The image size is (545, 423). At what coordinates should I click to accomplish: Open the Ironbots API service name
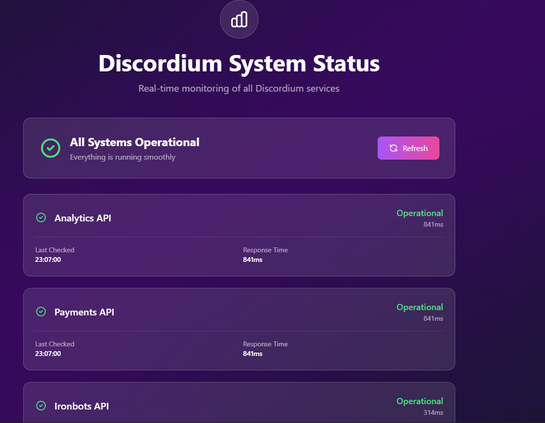[x=81, y=406]
